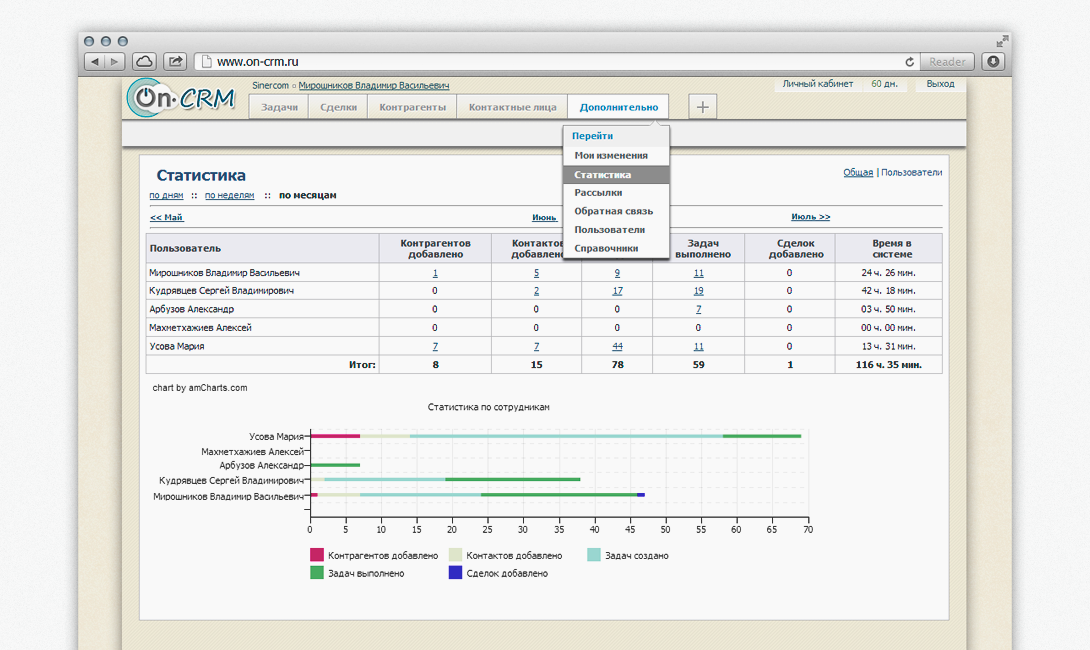Click the share icon in browser toolbar
Screen dimensions: 1090x650
point(175,62)
